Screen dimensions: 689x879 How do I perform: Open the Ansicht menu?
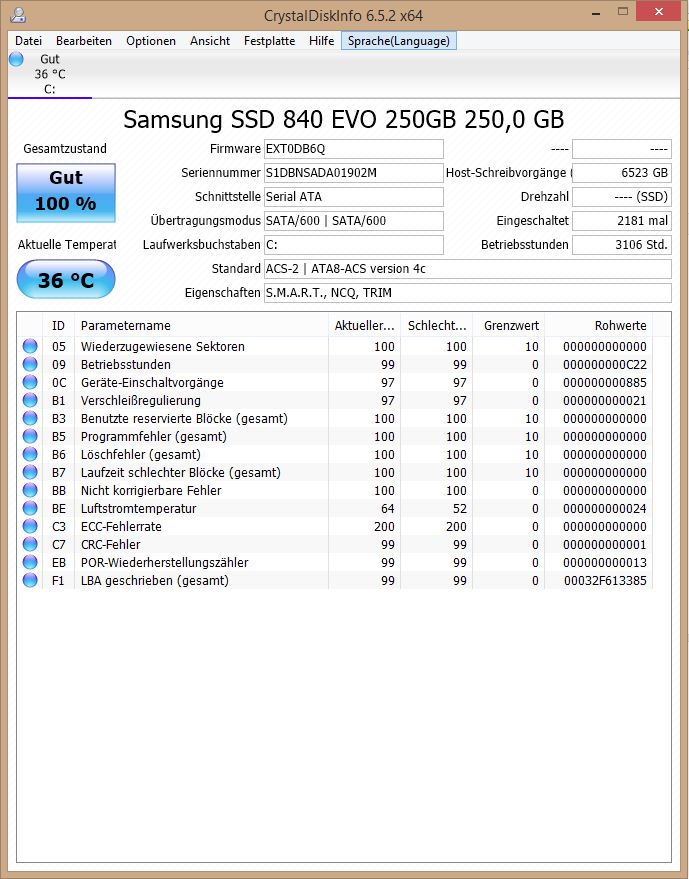(210, 40)
